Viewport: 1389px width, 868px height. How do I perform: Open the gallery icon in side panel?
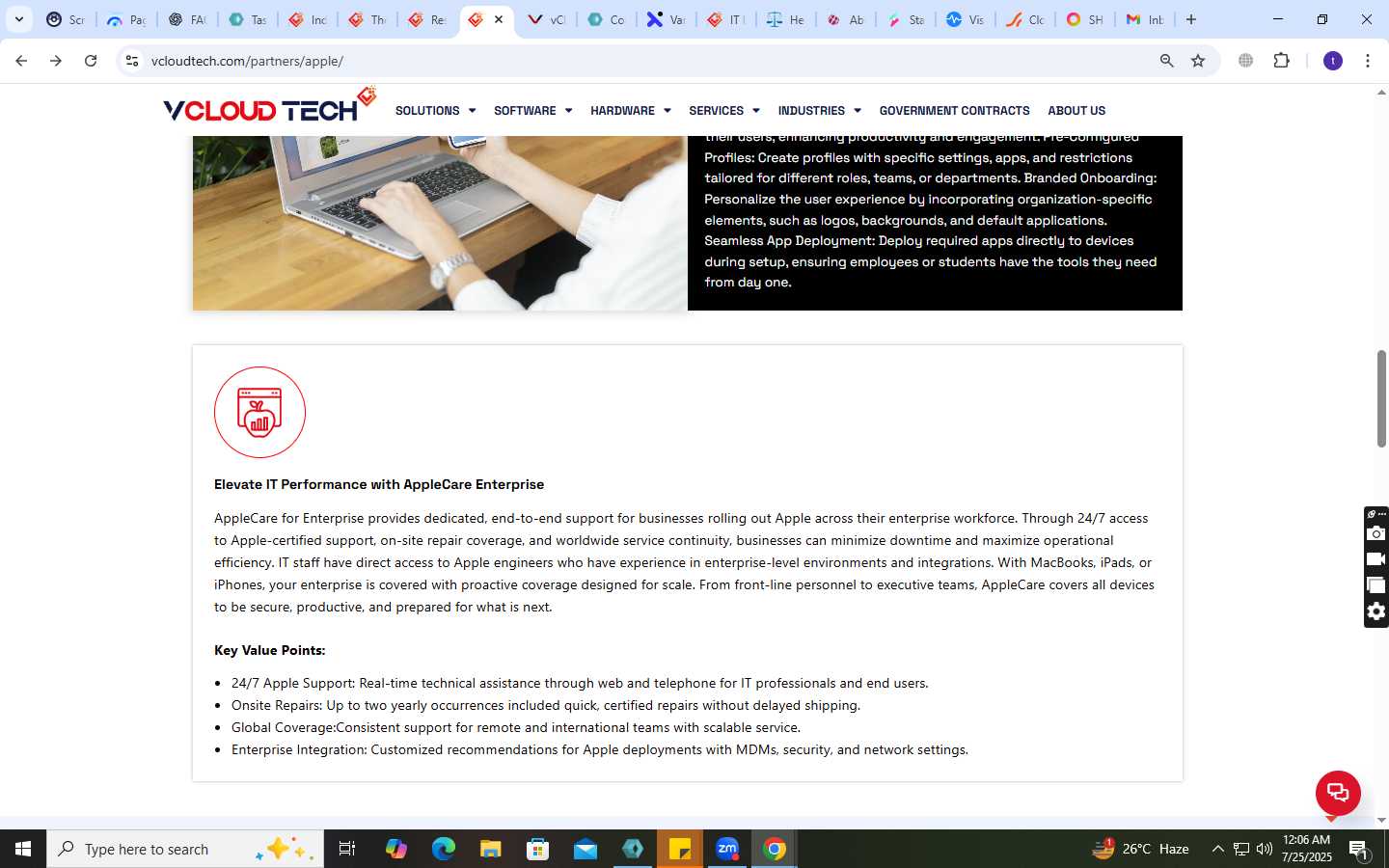[1376, 585]
